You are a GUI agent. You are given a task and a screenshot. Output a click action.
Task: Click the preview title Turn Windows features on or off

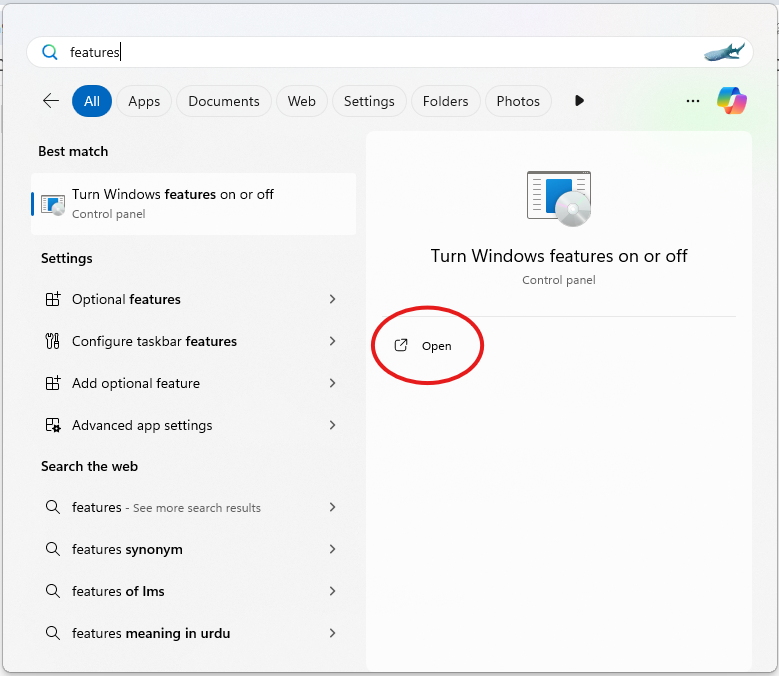(x=559, y=256)
